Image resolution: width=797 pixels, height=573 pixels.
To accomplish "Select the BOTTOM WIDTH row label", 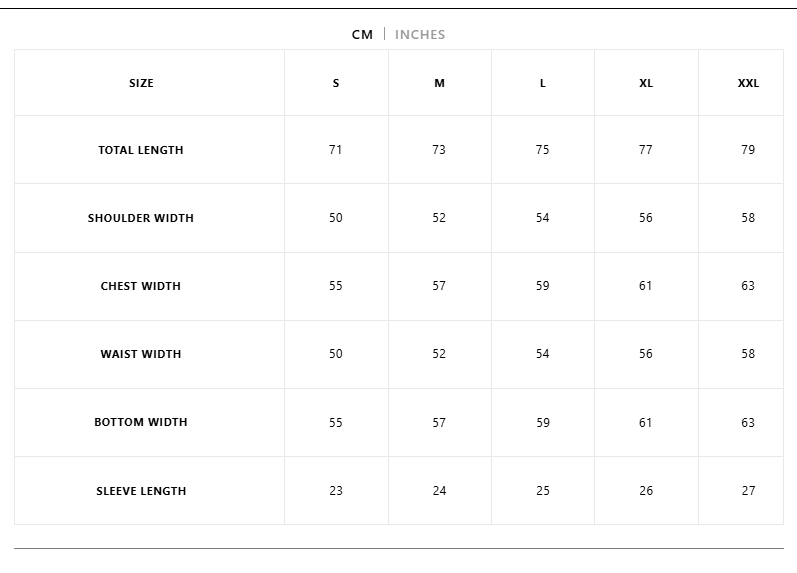I will (x=141, y=422).
